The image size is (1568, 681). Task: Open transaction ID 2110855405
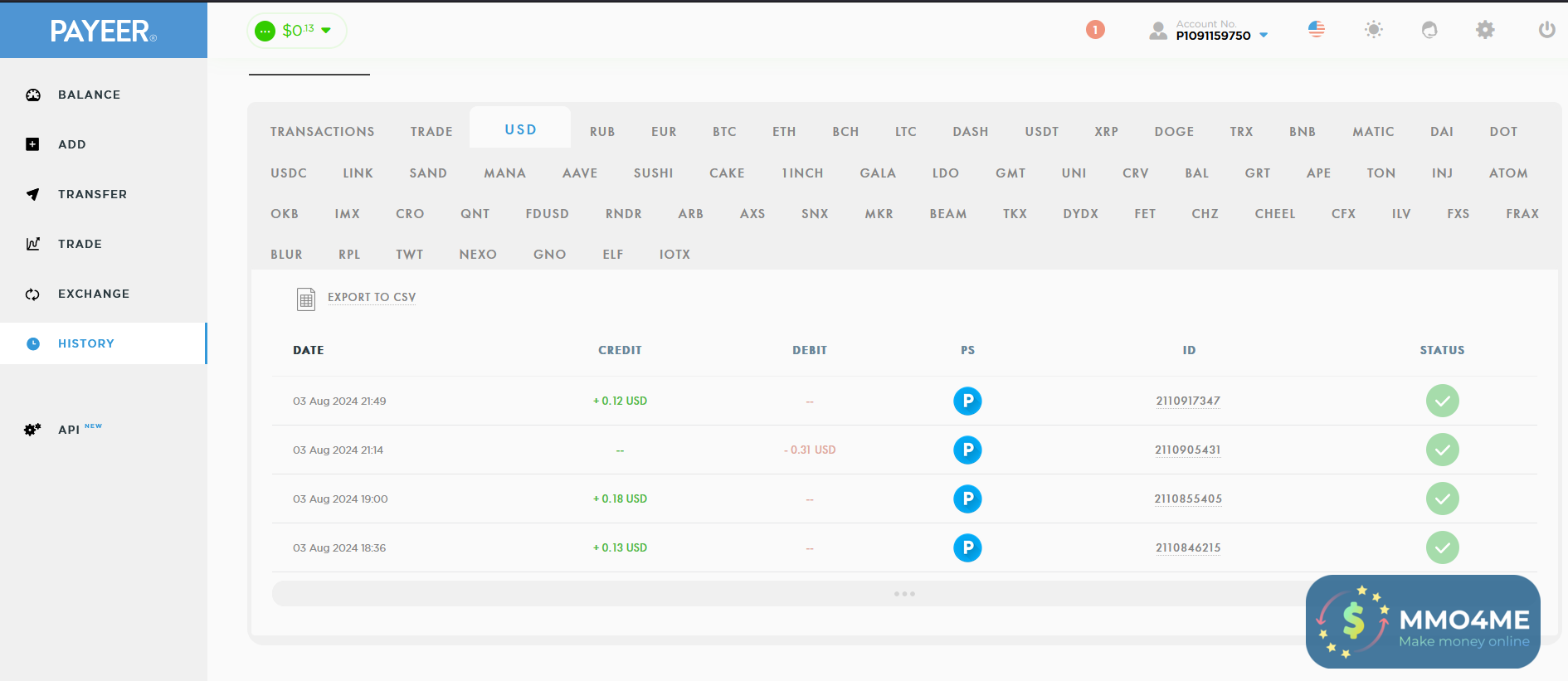pyautogui.click(x=1188, y=499)
